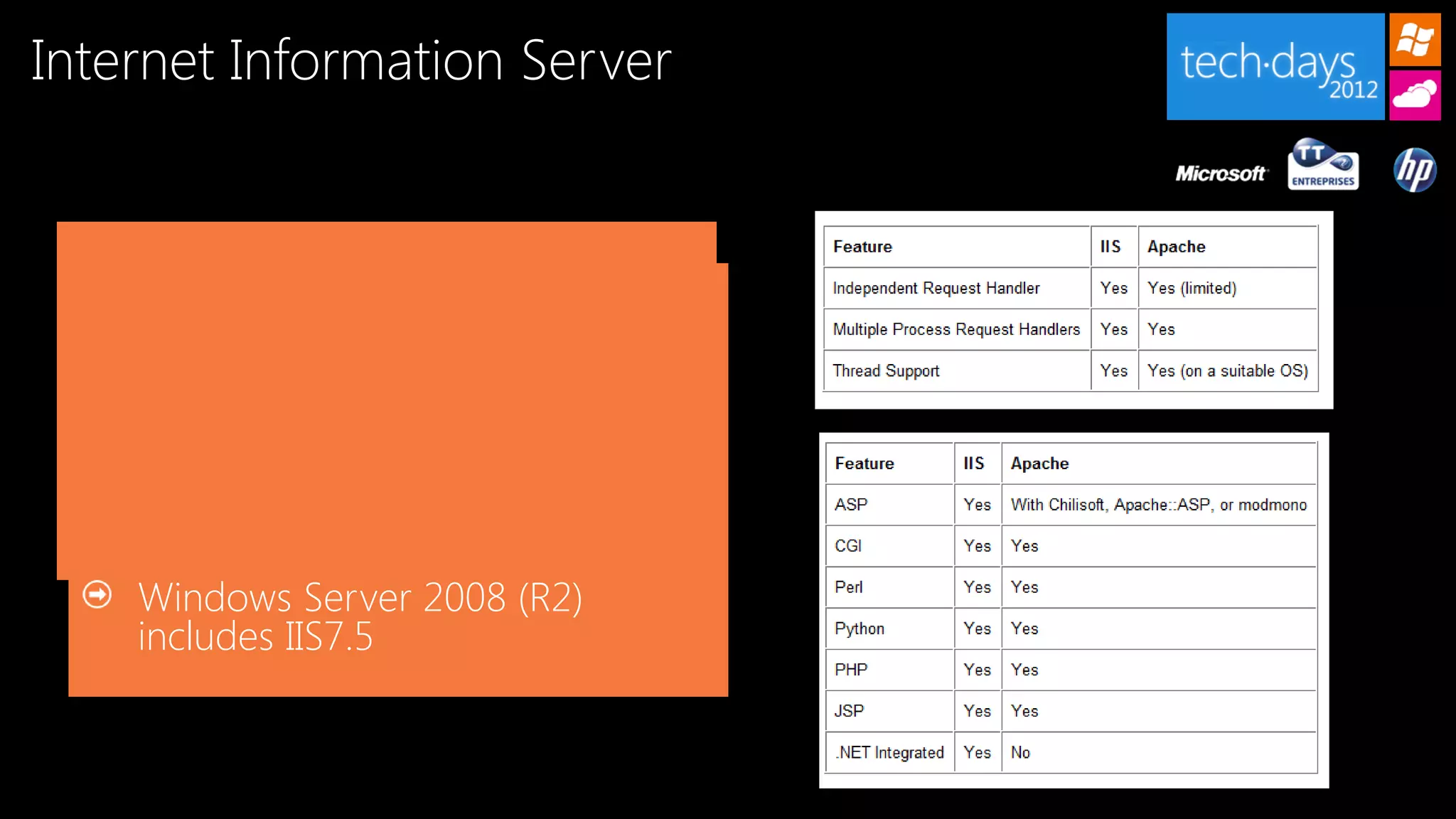Image resolution: width=1456 pixels, height=819 pixels.
Task: Click the orange Windows logo tile
Action: (1415, 40)
